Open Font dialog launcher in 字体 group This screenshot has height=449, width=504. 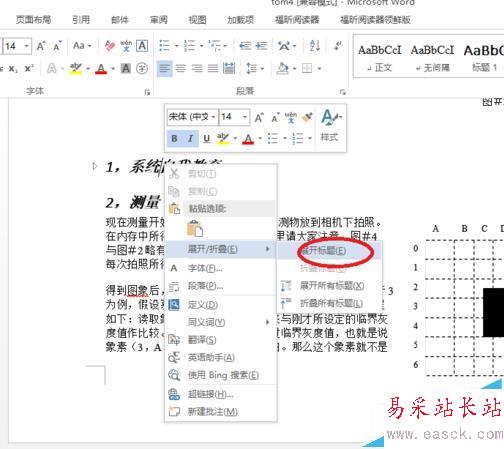pos(147,92)
